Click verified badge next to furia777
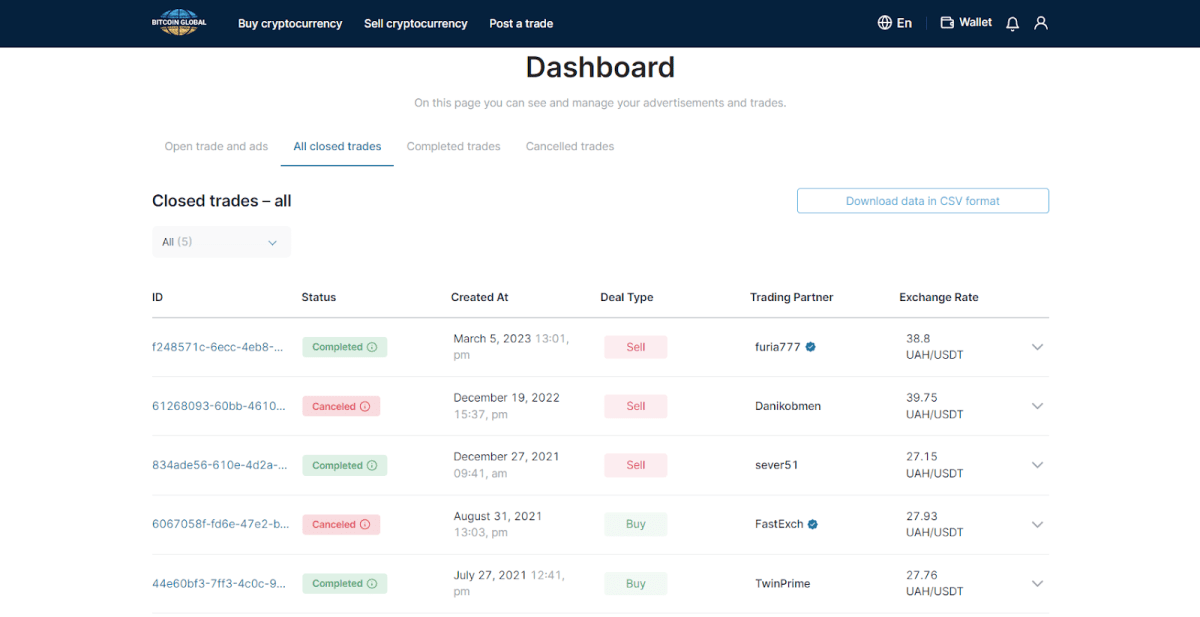 pos(811,347)
